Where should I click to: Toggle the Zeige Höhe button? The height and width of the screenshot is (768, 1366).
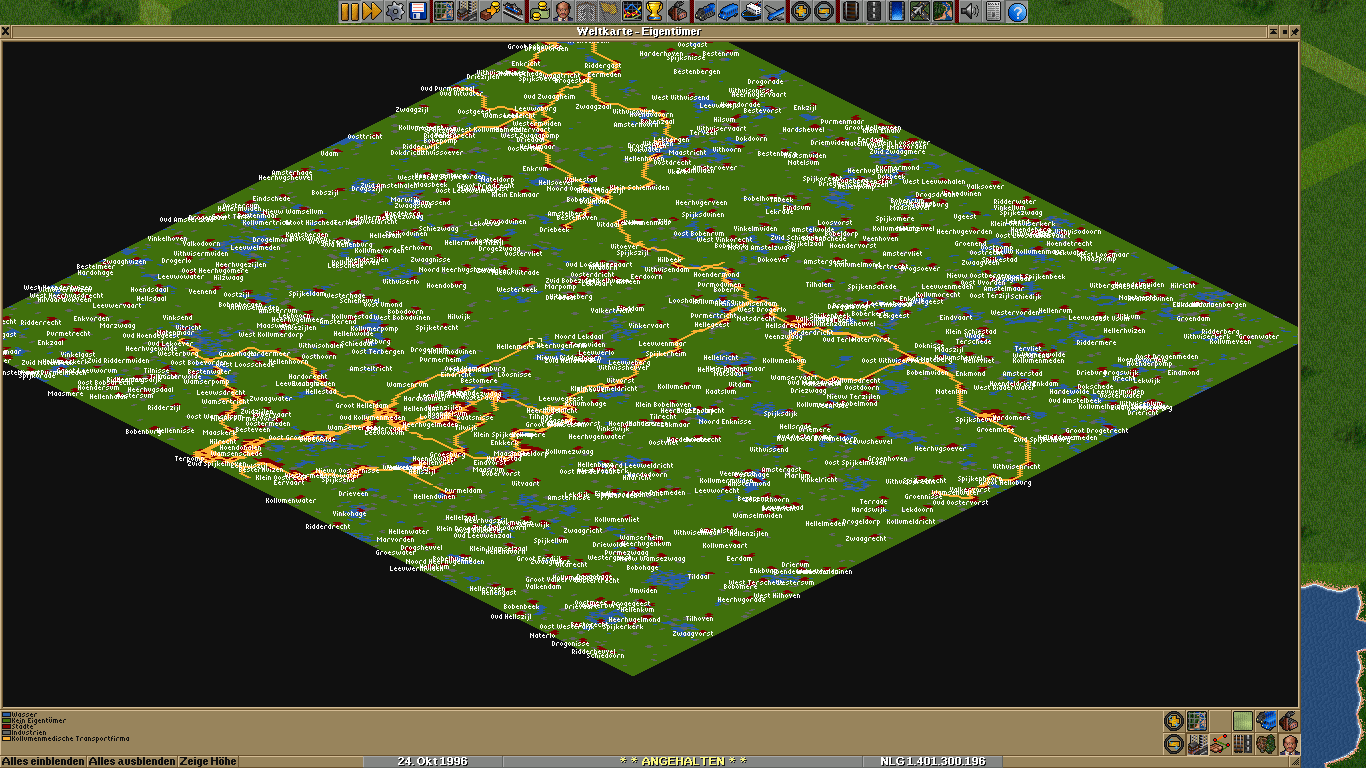(208, 761)
